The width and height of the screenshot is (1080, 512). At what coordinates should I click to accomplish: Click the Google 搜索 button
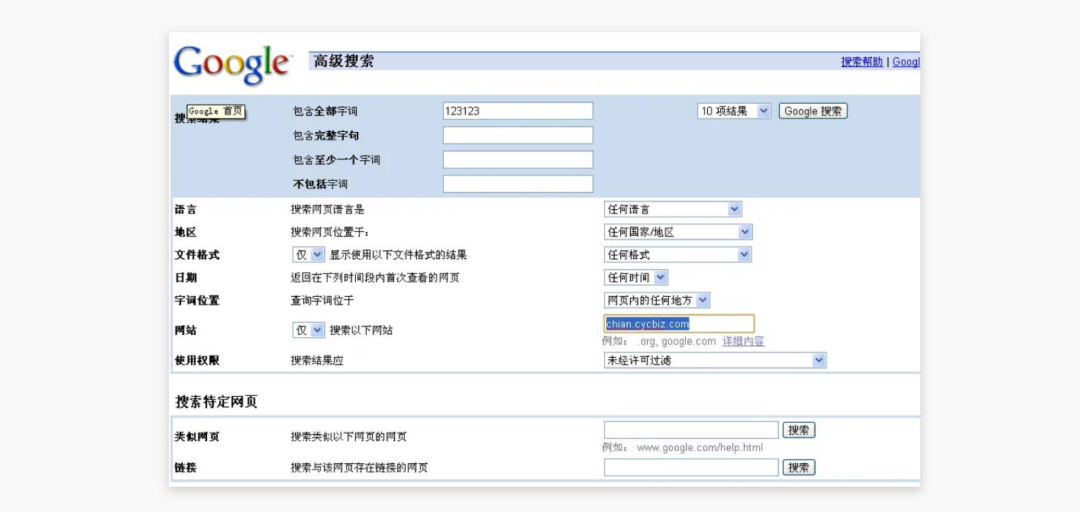pyautogui.click(x=813, y=111)
